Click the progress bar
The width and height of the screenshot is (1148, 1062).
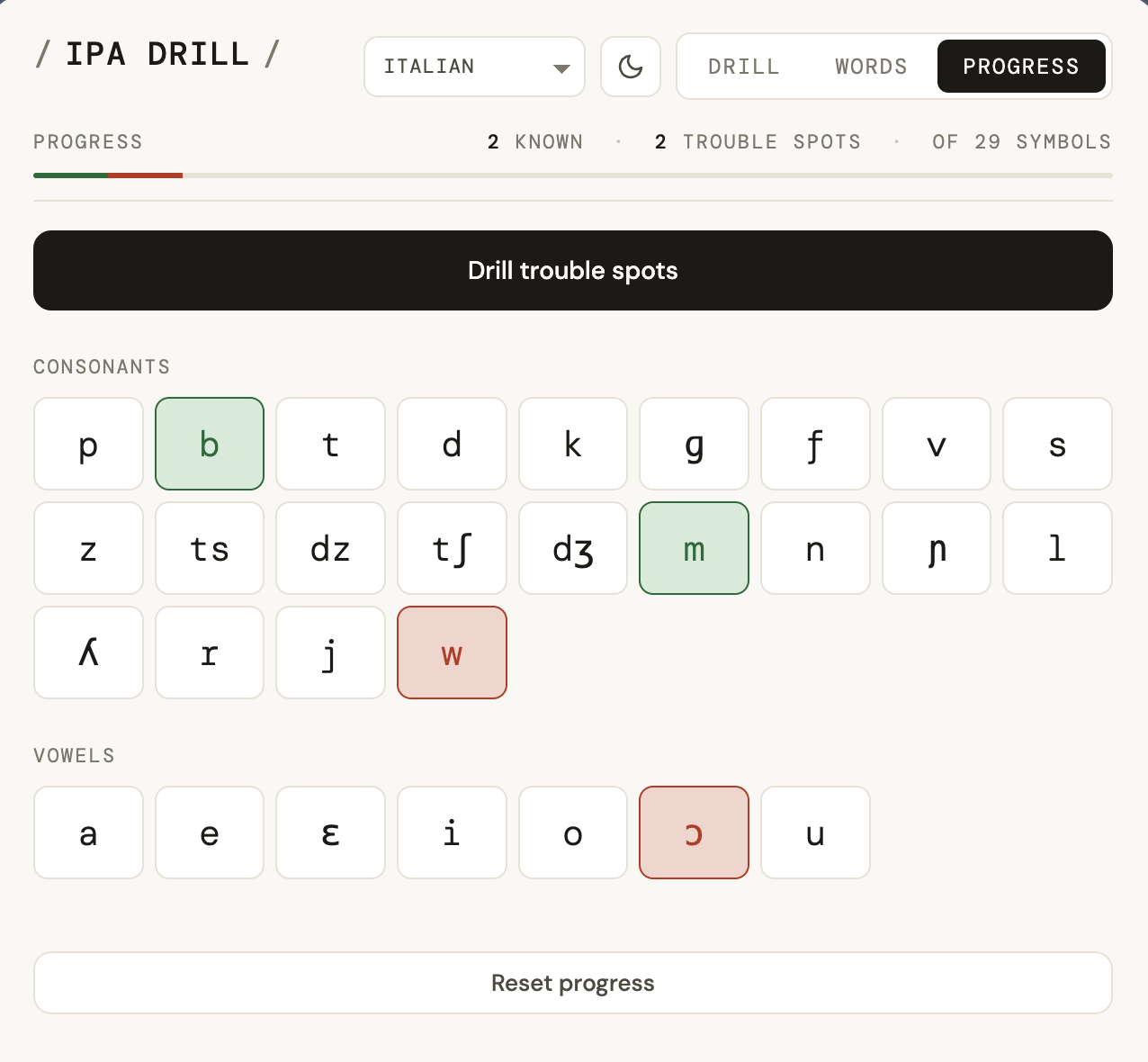(x=573, y=175)
